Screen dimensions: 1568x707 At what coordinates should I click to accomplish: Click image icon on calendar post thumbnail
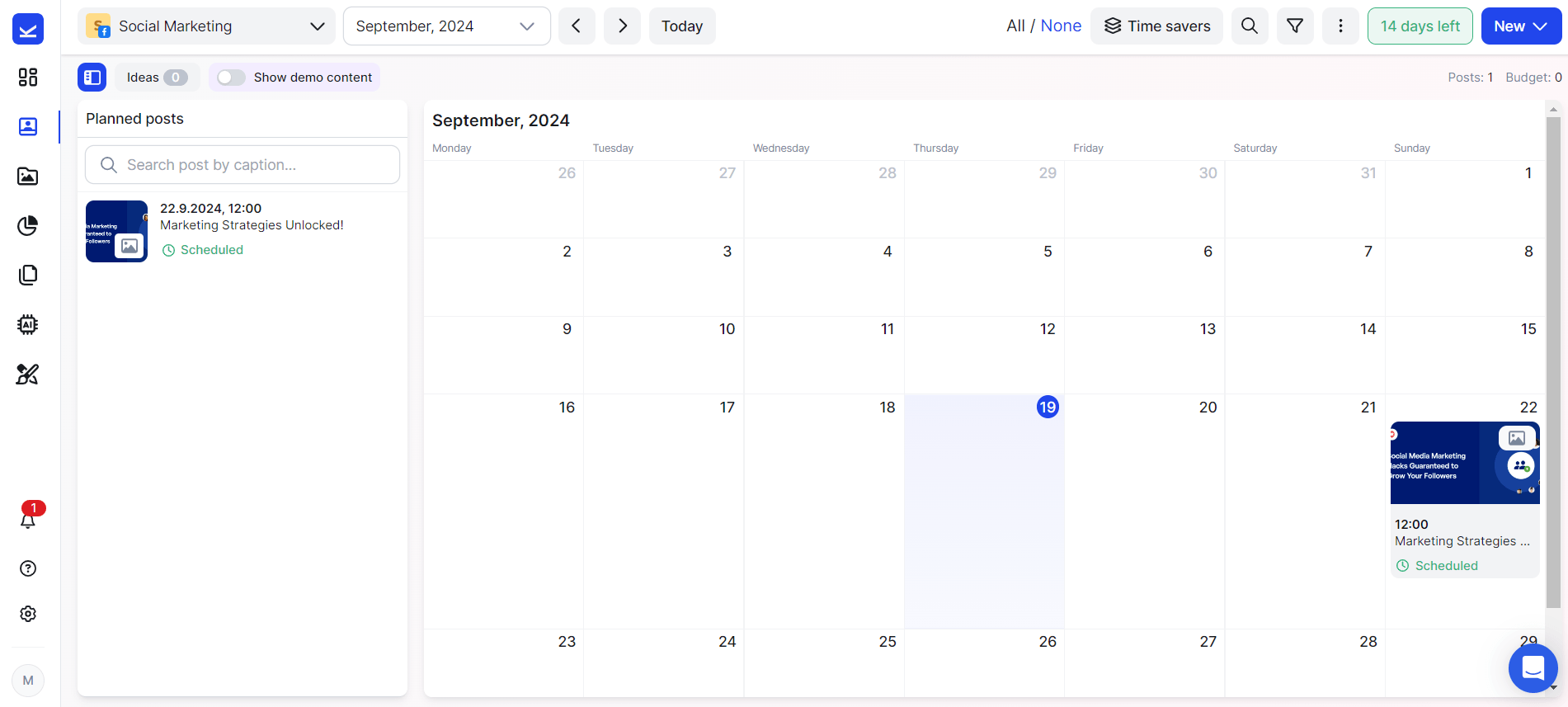pos(1517,438)
